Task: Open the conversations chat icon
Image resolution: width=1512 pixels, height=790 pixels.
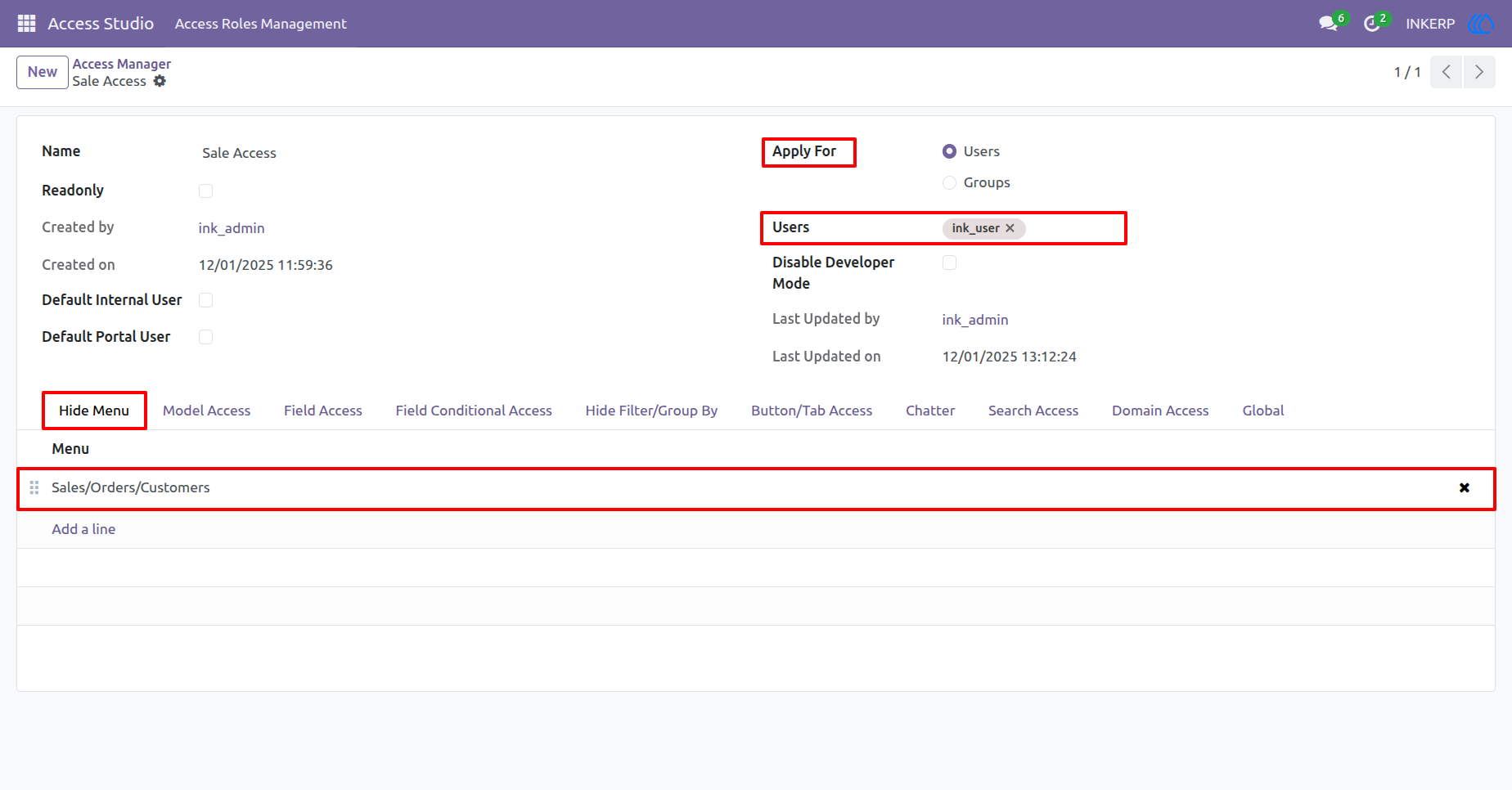Action: pos(1328,24)
